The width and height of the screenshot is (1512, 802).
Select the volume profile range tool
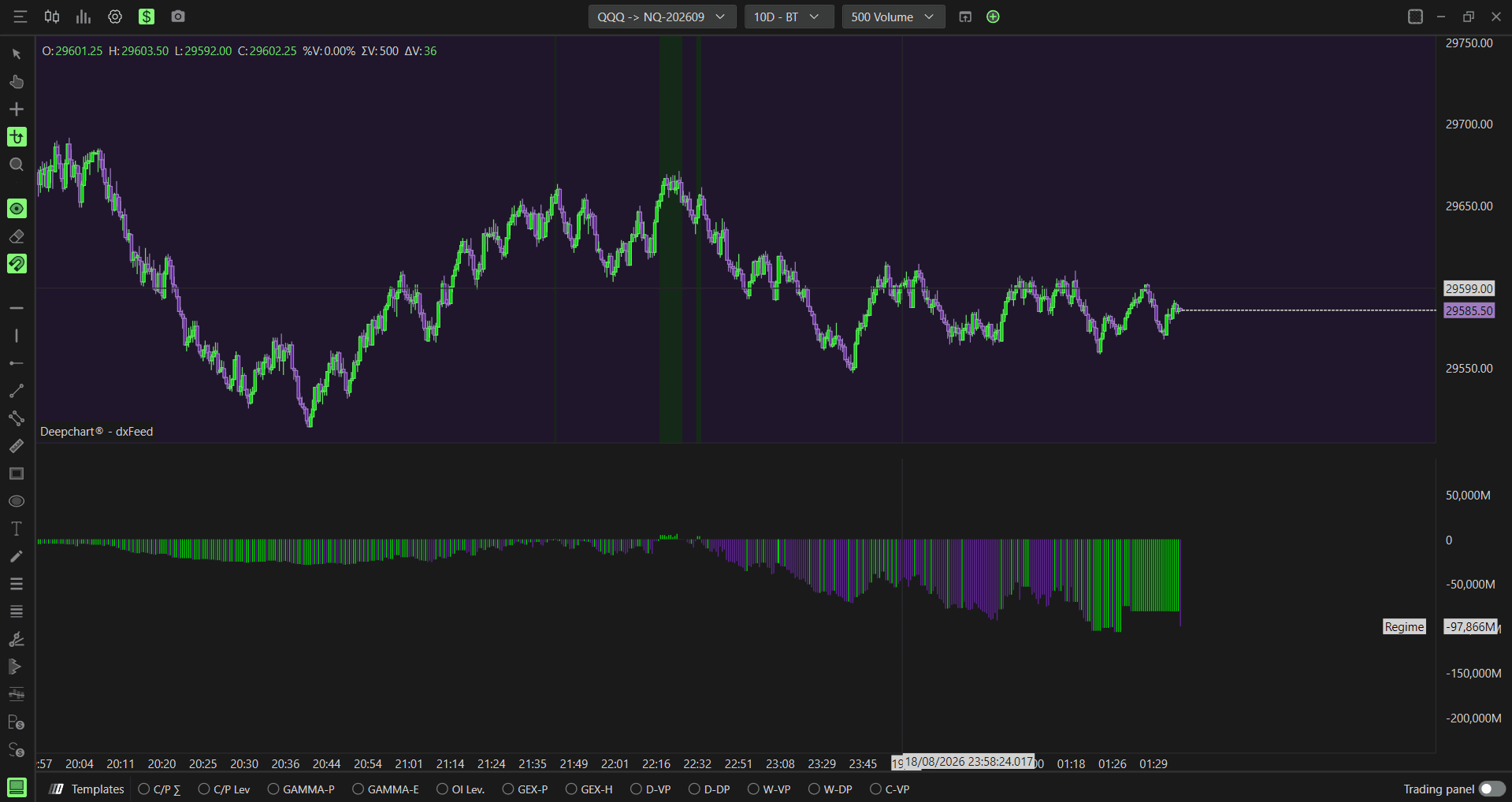17,666
